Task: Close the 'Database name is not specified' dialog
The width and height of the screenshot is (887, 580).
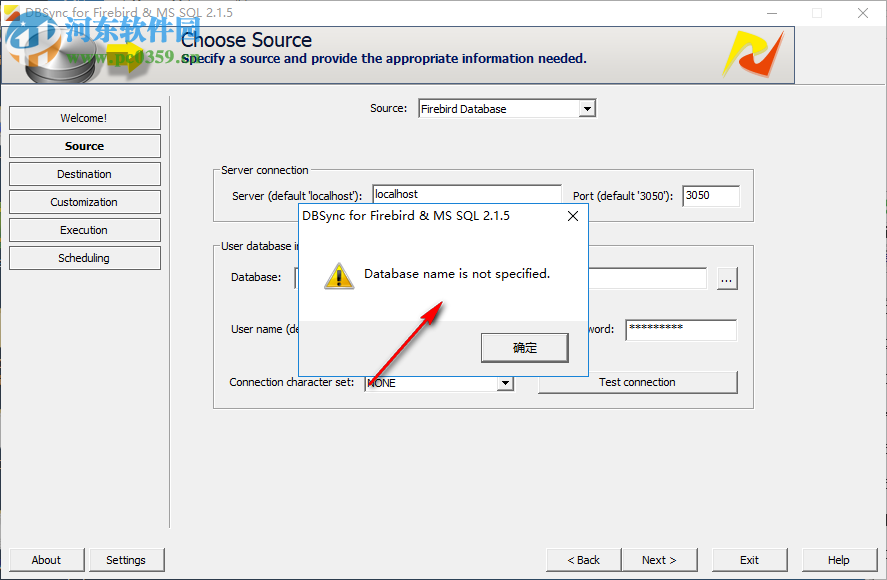Action: coord(572,215)
